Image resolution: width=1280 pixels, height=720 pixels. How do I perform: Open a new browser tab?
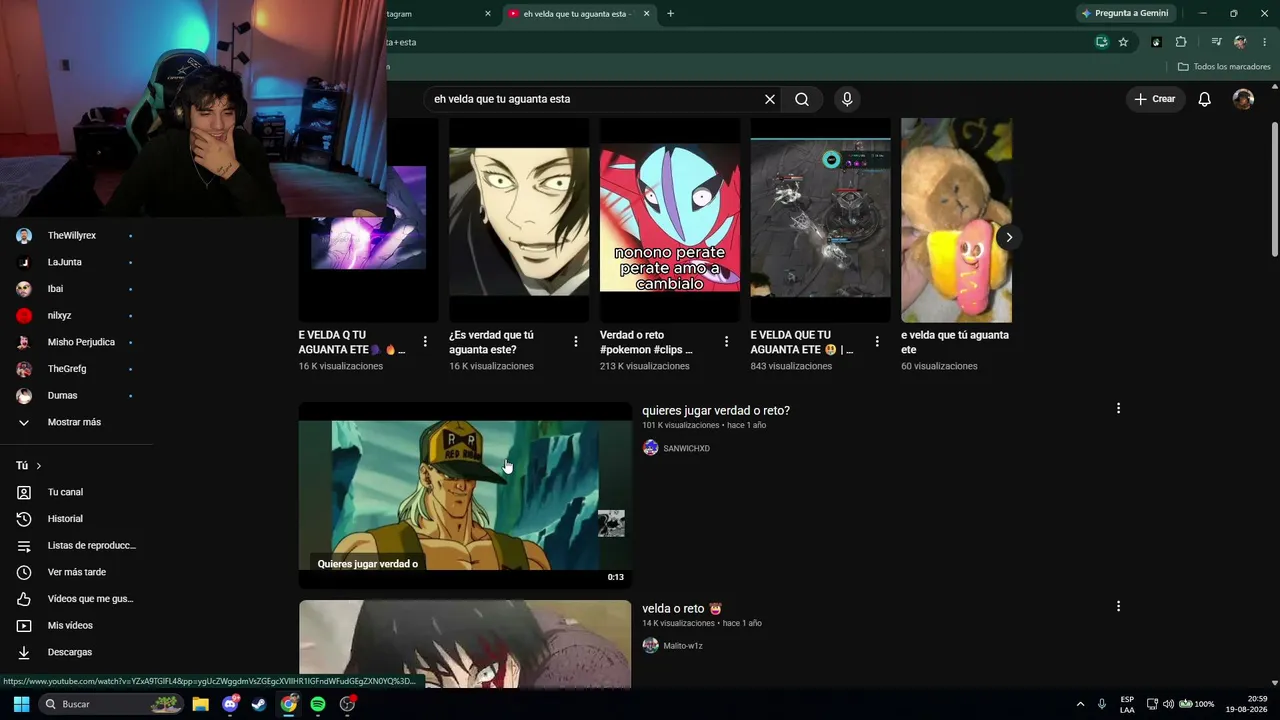(670, 14)
